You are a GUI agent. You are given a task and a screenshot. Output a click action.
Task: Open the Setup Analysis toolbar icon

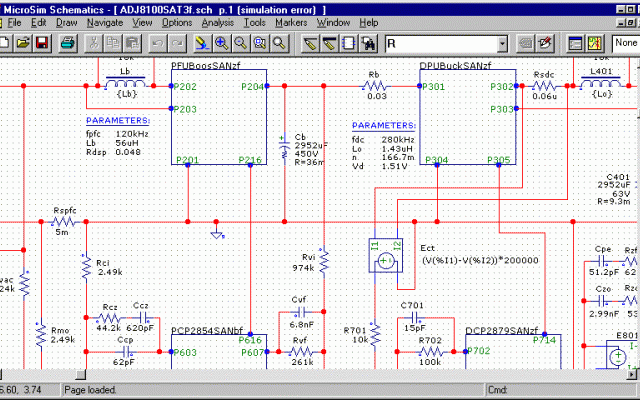[x=574, y=43]
